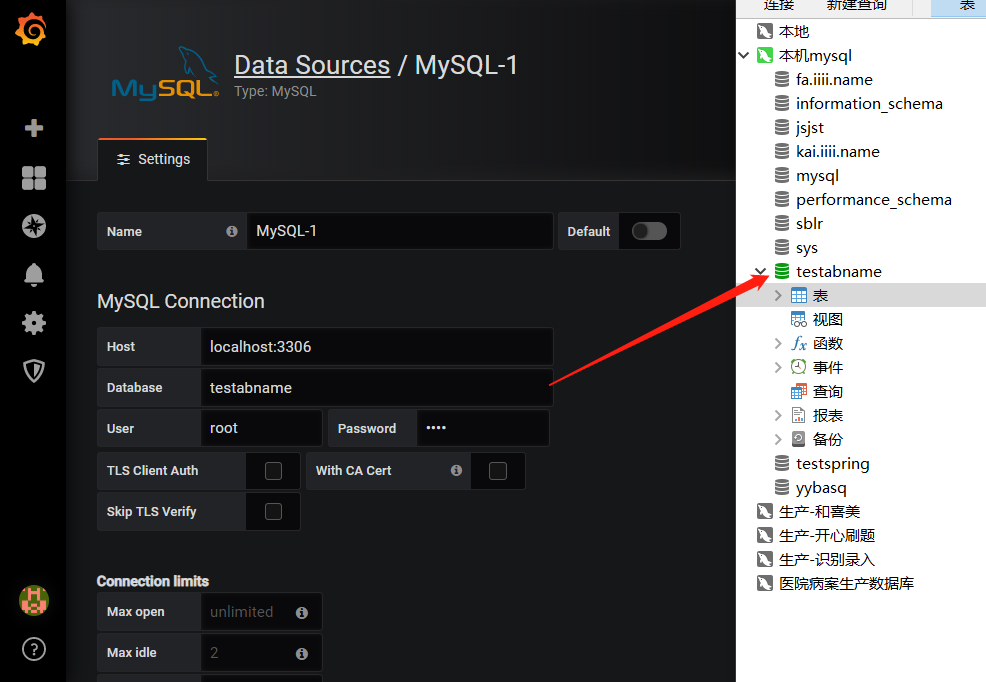Select the yybasq database
986x682 pixels.
click(821, 488)
